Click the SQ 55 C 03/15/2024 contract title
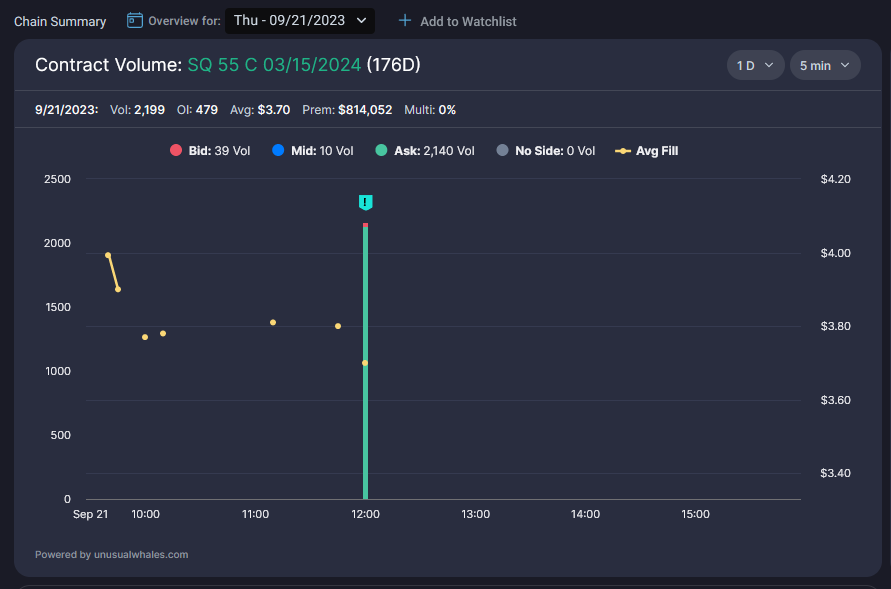 click(x=274, y=65)
